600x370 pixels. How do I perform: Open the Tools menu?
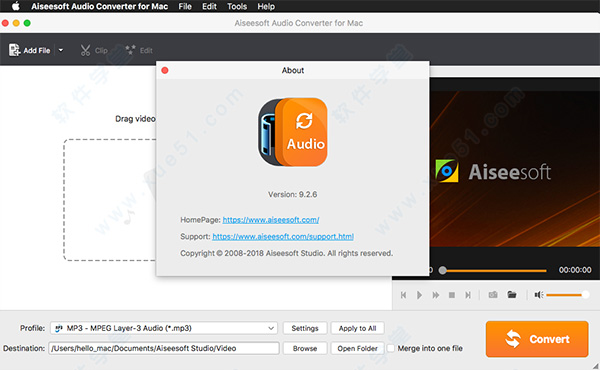pos(237,6)
